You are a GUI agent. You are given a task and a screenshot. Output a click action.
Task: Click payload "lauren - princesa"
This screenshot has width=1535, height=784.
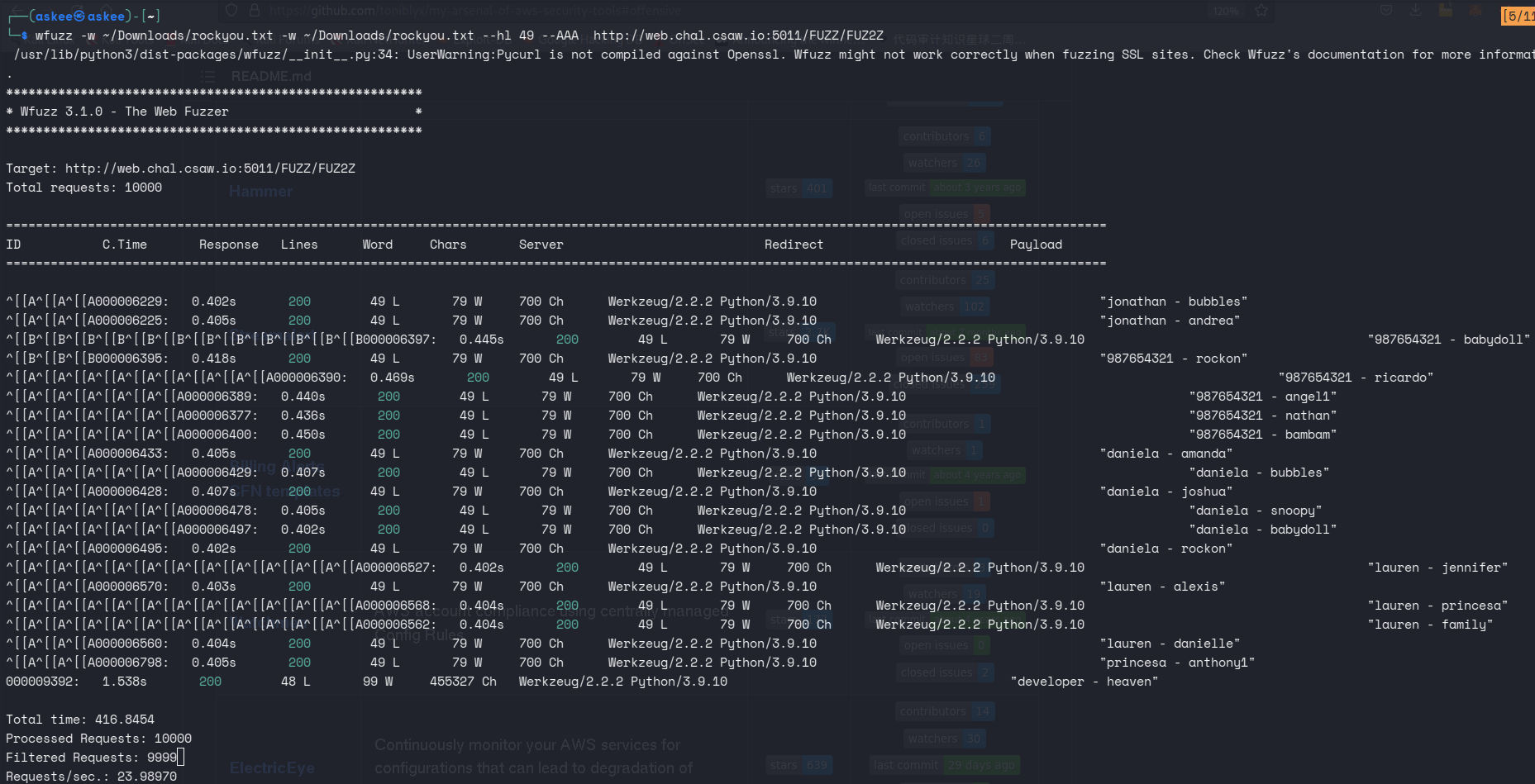pos(1438,606)
